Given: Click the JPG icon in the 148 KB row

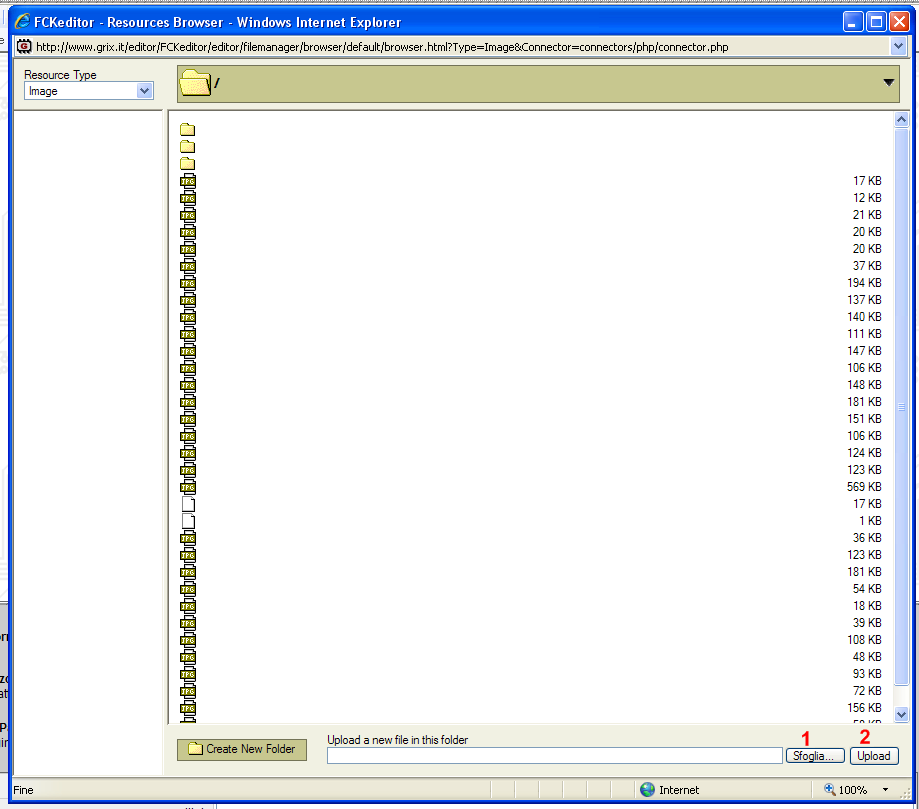Looking at the screenshot, I should (188, 385).
